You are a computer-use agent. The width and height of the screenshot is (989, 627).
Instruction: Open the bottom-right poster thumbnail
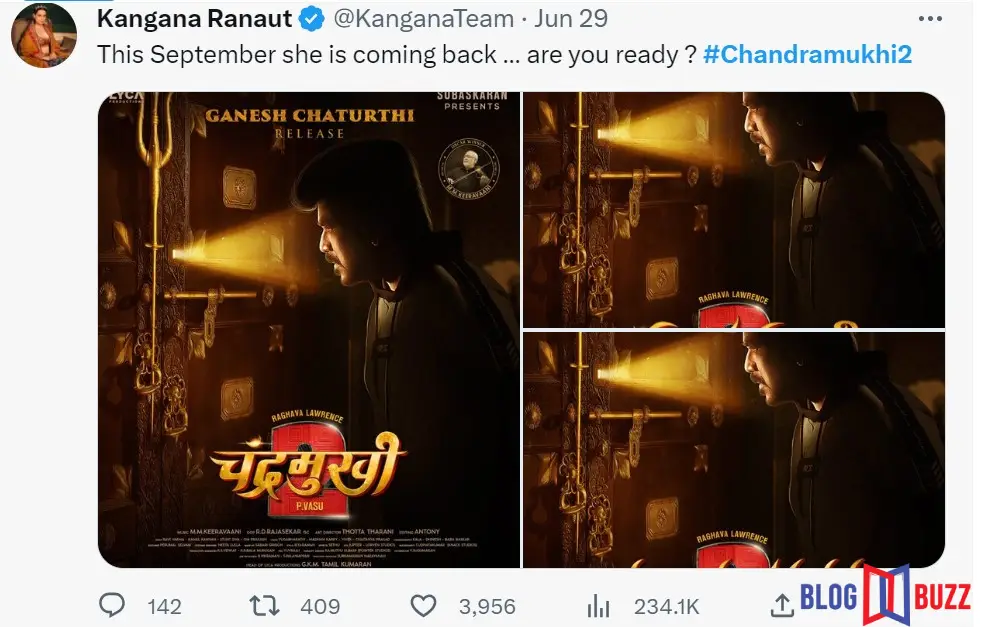pos(734,450)
